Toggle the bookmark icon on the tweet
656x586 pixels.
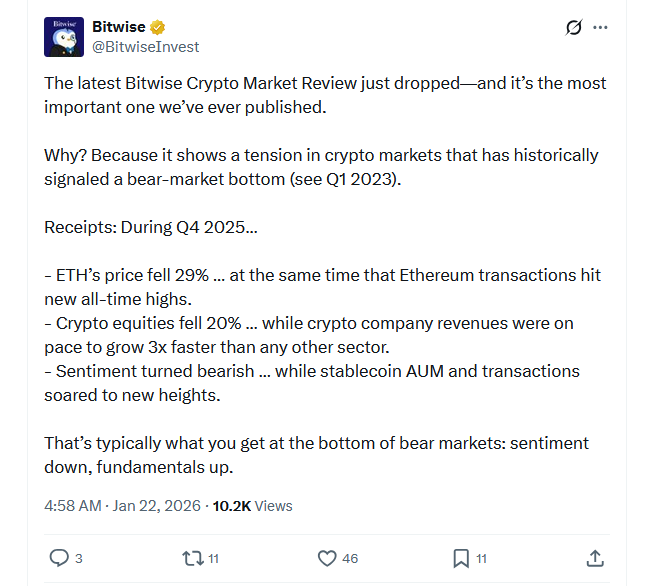[x=460, y=557]
